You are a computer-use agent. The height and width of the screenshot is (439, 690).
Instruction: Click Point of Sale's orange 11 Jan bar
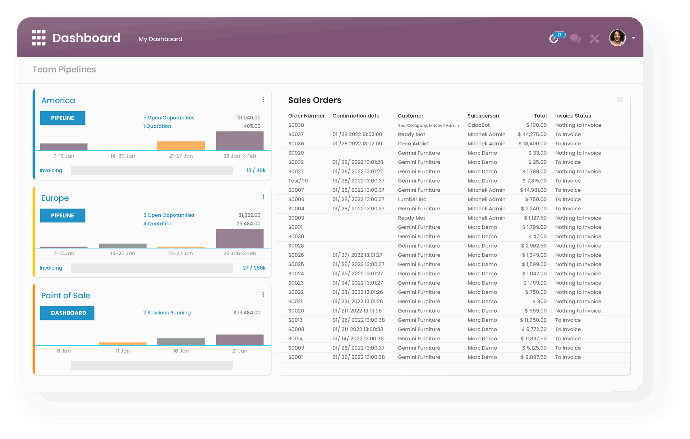[123, 344]
